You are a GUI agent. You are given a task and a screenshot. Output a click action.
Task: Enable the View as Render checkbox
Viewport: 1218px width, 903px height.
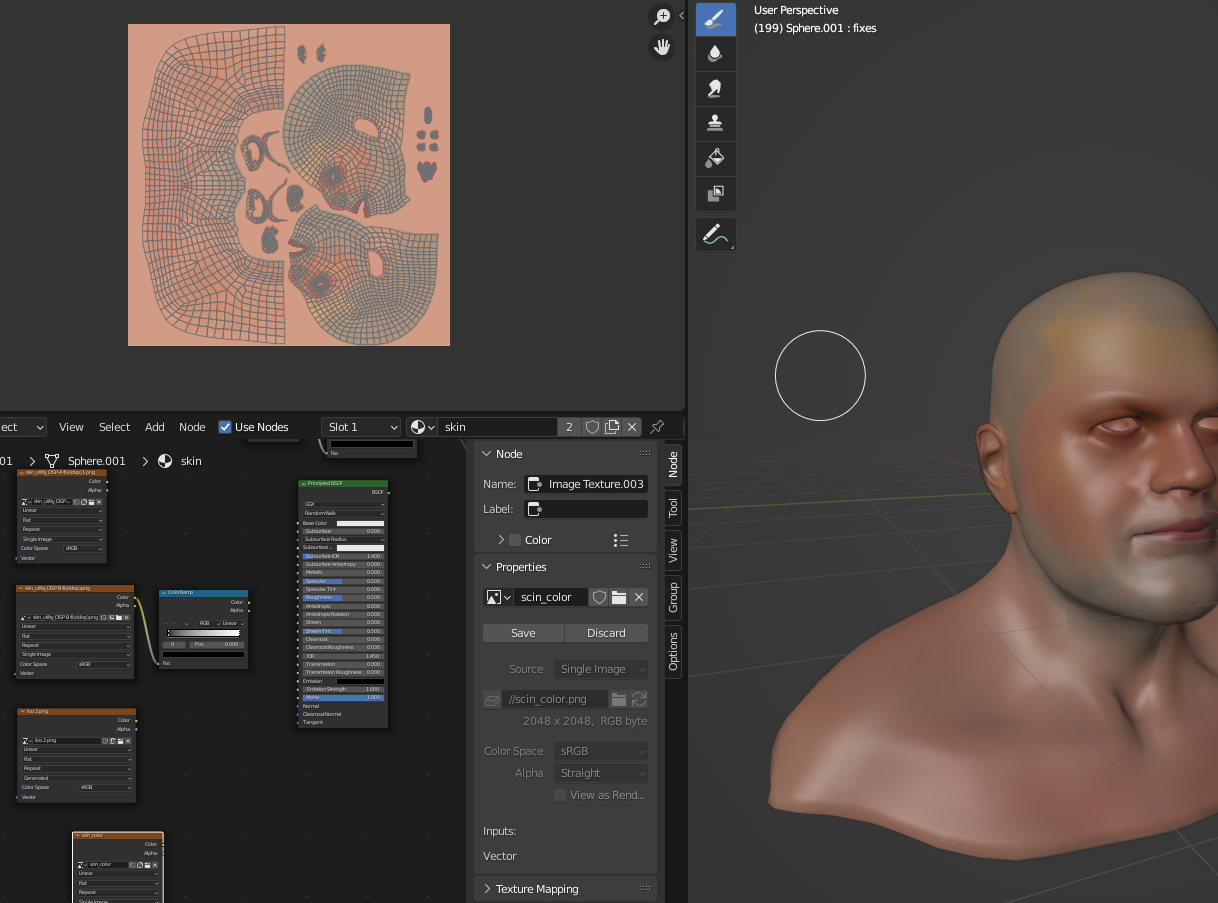[x=560, y=795]
